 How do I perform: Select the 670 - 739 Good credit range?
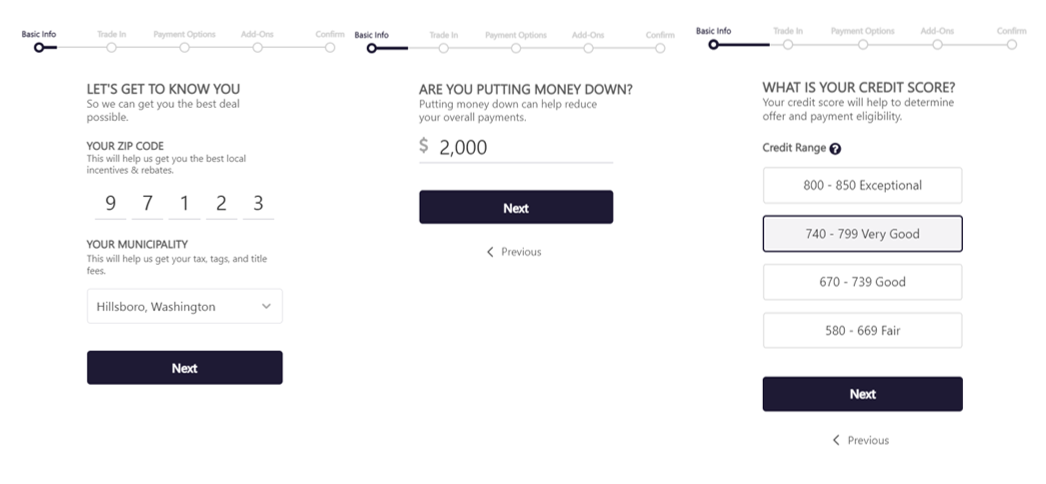(x=862, y=282)
